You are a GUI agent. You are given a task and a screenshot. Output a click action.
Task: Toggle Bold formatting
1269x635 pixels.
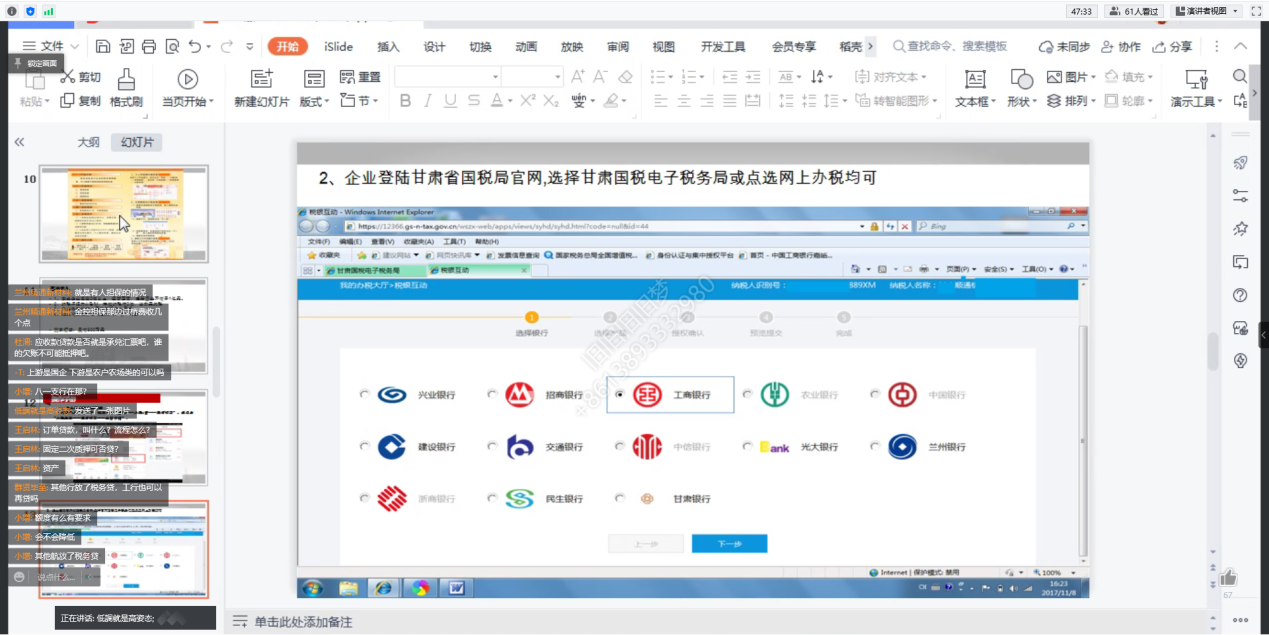(405, 100)
